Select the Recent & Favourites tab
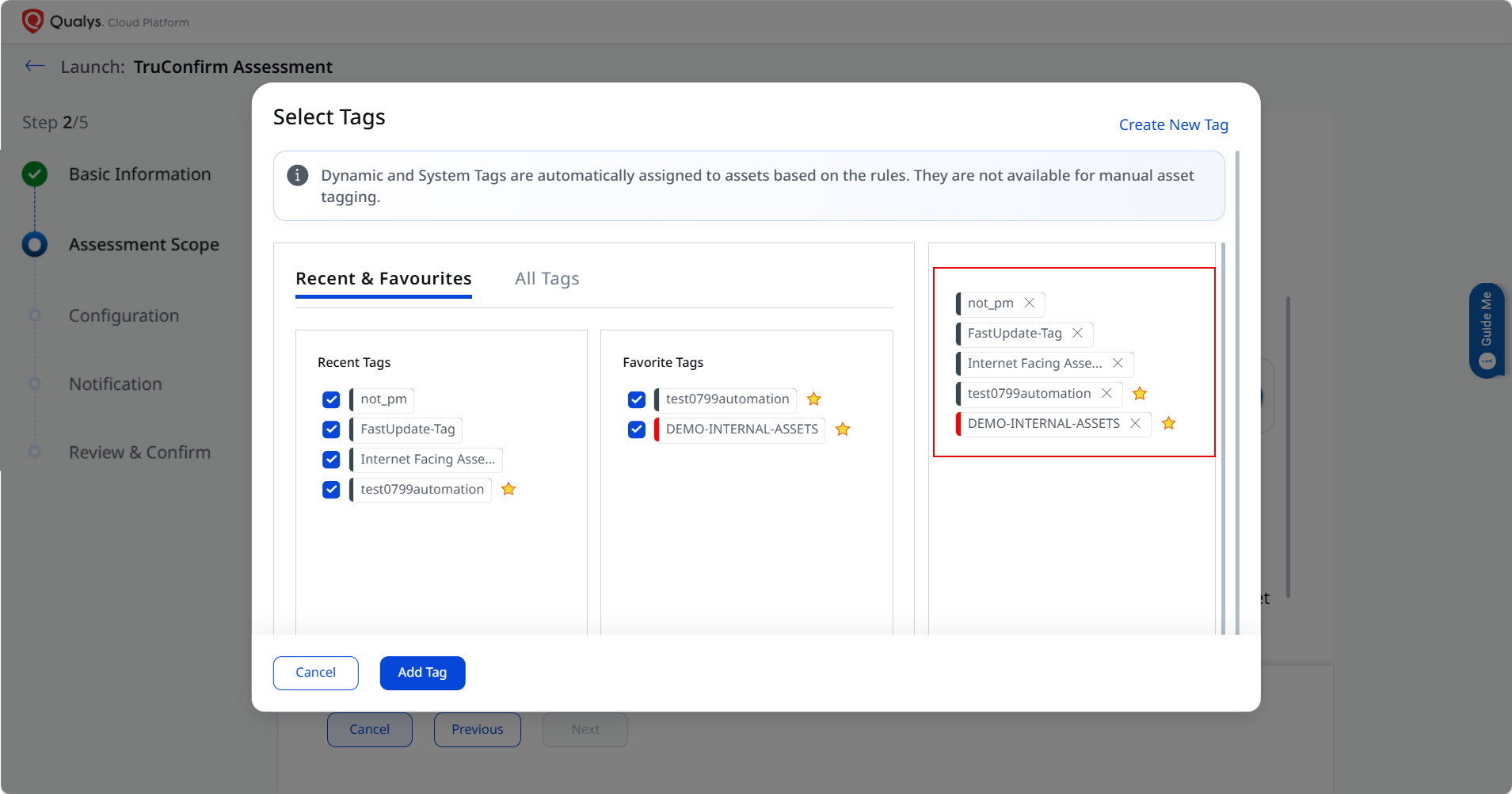Image resolution: width=1512 pixels, height=794 pixels. click(x=383, y=279)
